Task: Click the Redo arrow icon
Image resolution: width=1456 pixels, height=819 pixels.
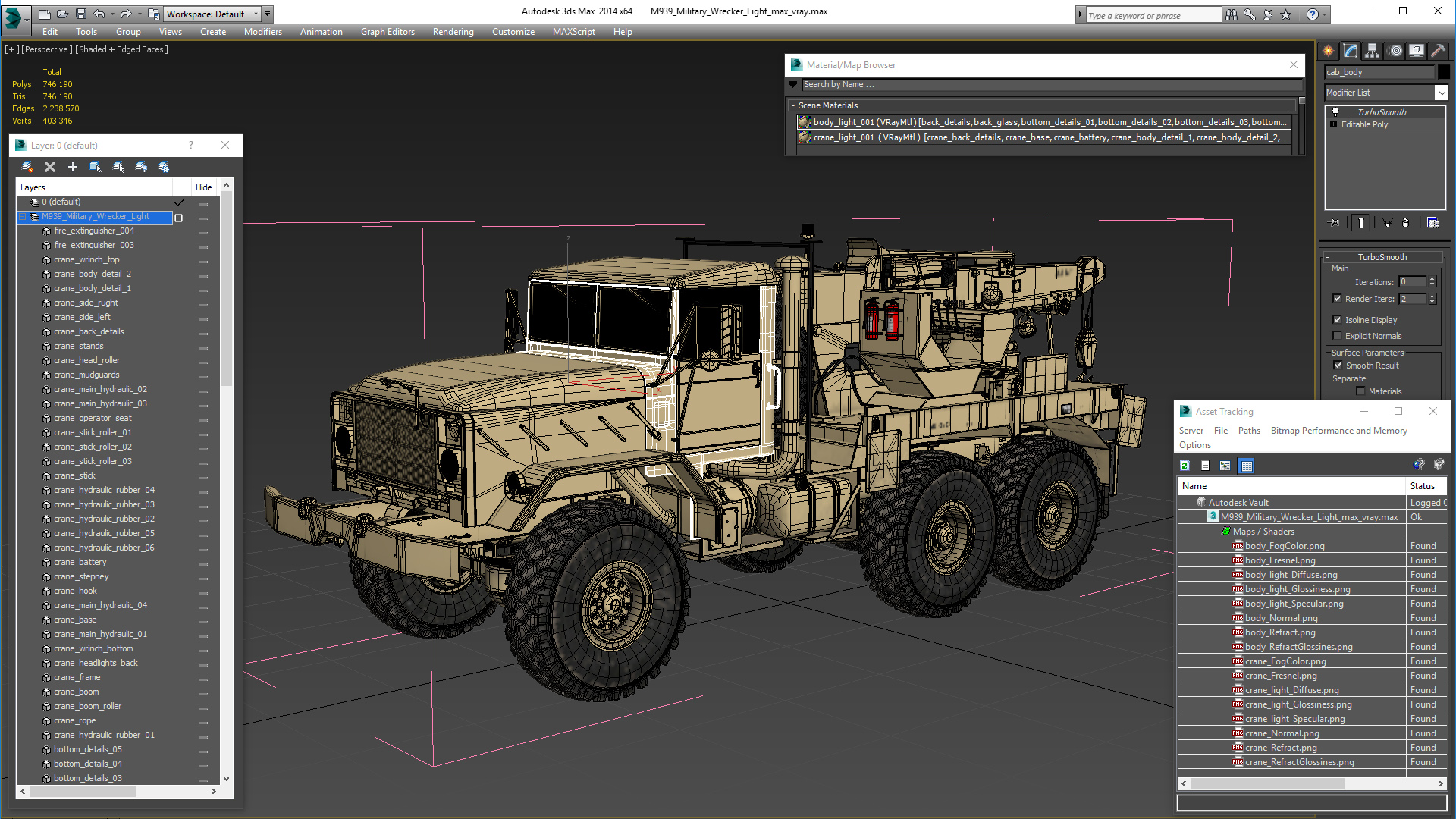Action: (x=126, y=14)
